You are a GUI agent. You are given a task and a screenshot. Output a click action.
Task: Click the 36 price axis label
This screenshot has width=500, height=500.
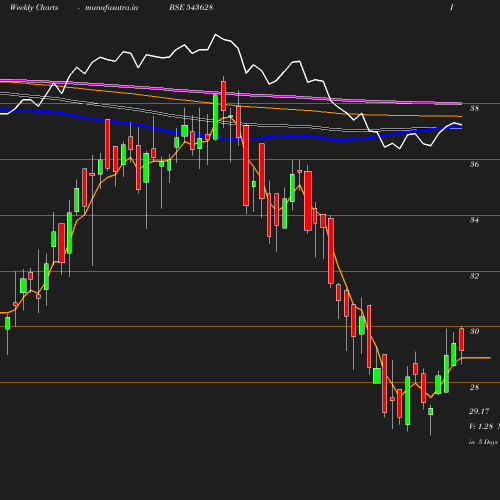coord(474,164)
